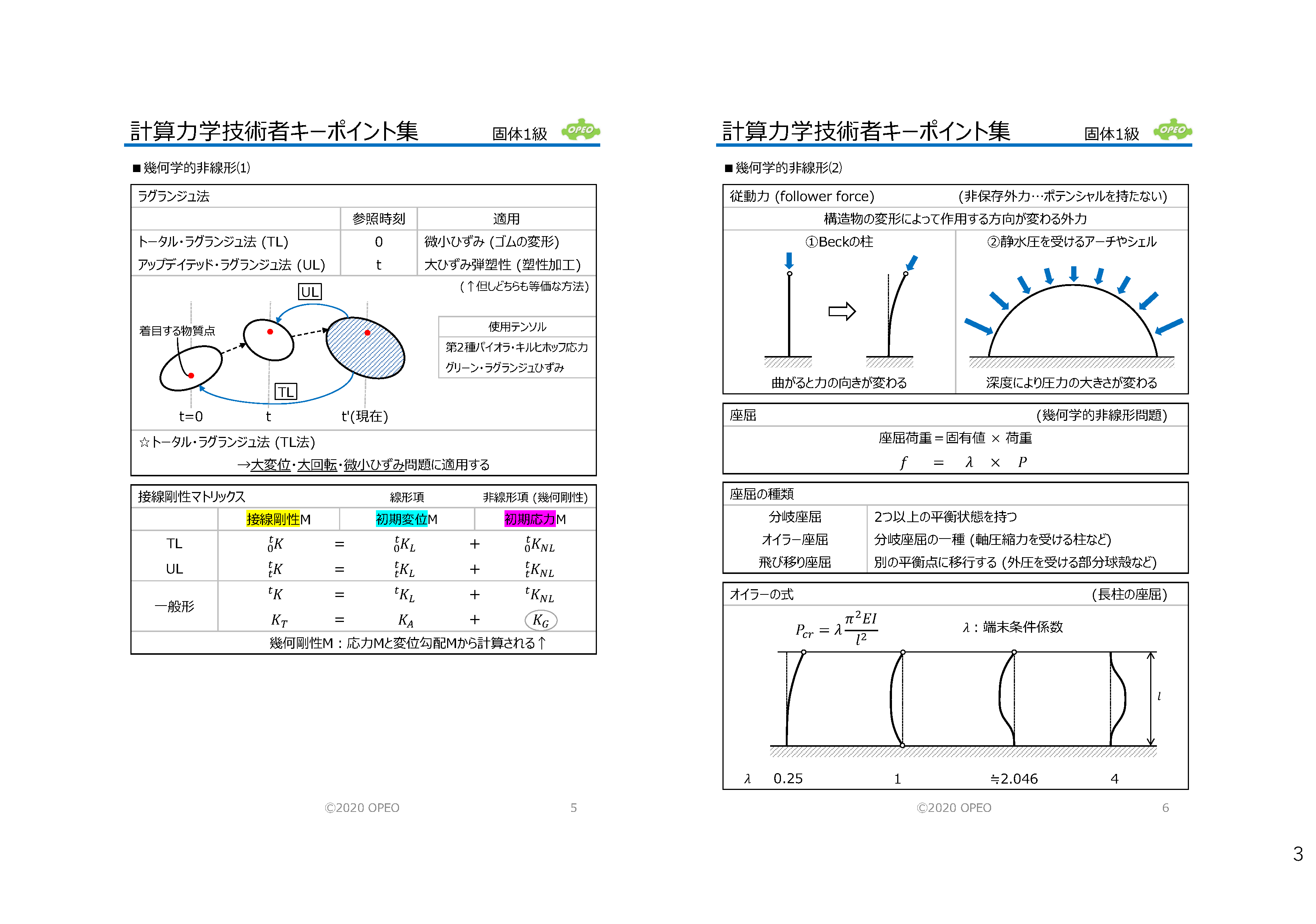The image size is (1316, 924).
Task: Click the cell 大ひずみ弾塑性 (塑性加工)
Action: [503, 265]
